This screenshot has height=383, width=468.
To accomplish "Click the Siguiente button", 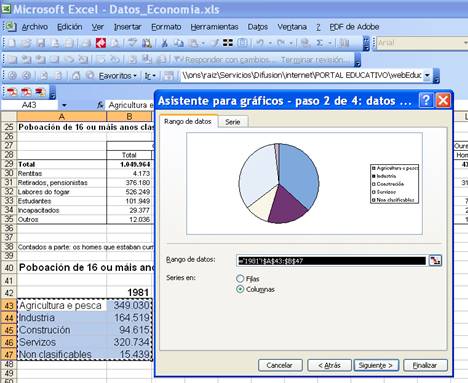I will click(375, 365).
